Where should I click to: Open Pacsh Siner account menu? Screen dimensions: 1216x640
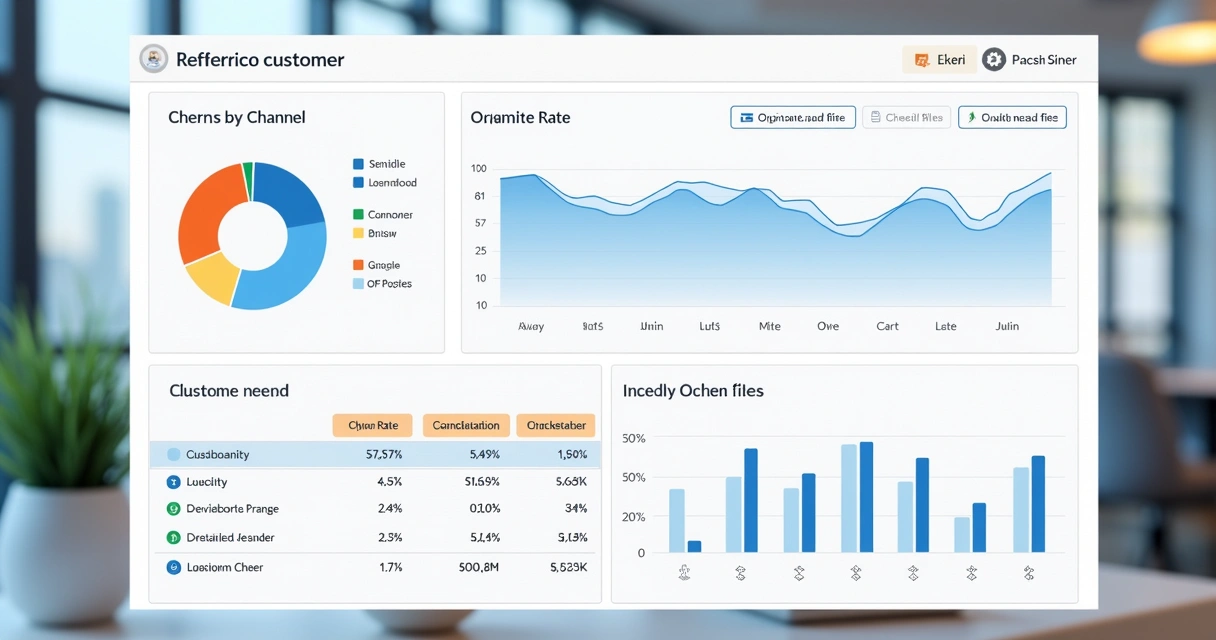(1030, 60)
